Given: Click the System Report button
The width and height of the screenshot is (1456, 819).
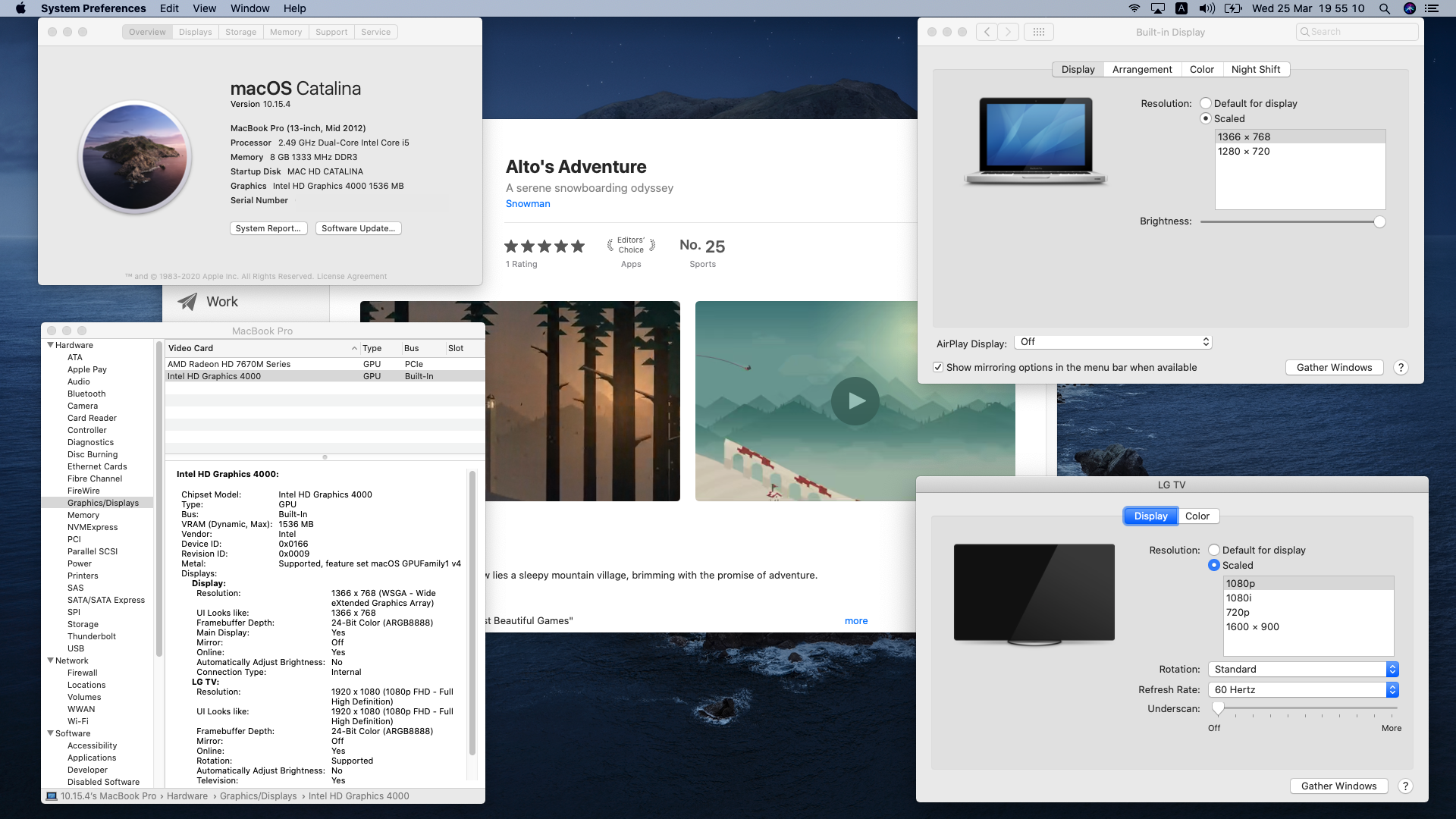Looking at the screenshot, I should tap(268, 228).
